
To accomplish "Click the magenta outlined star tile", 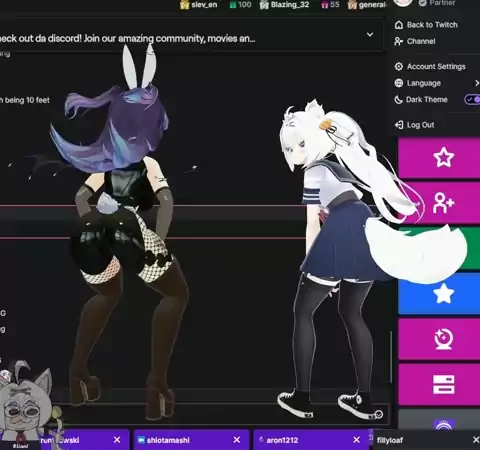I will pos(439,158).
